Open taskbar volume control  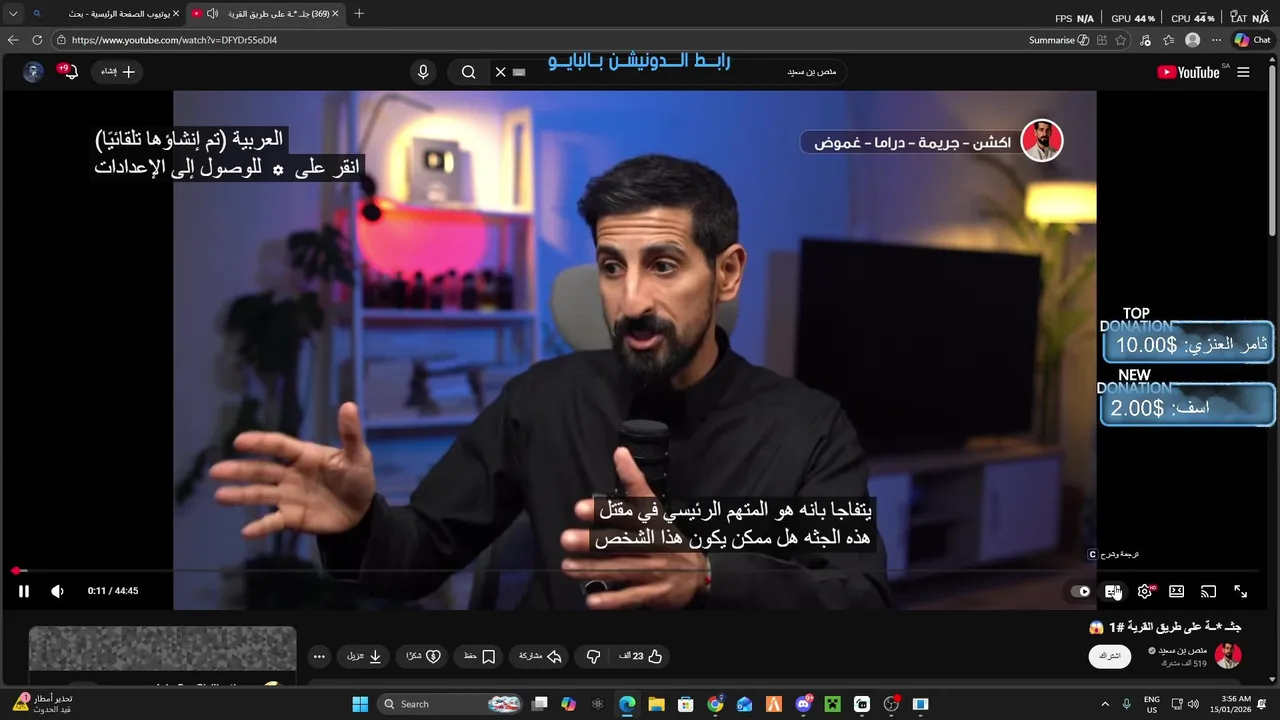coord(1194,704)
